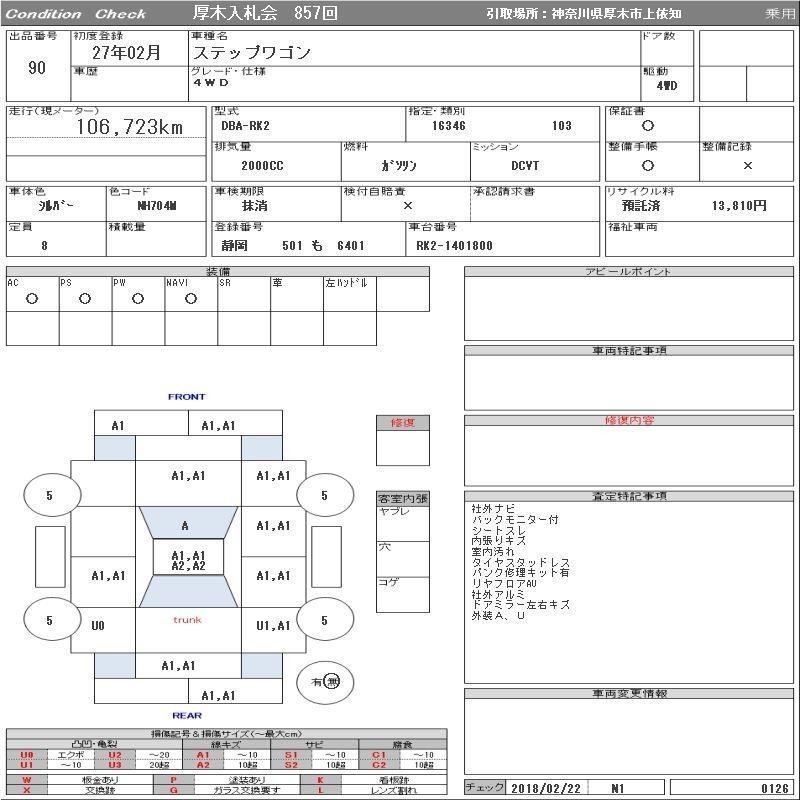
Task: Click the drive type 4WD under 駆動
Action: (x=667, y=86)
